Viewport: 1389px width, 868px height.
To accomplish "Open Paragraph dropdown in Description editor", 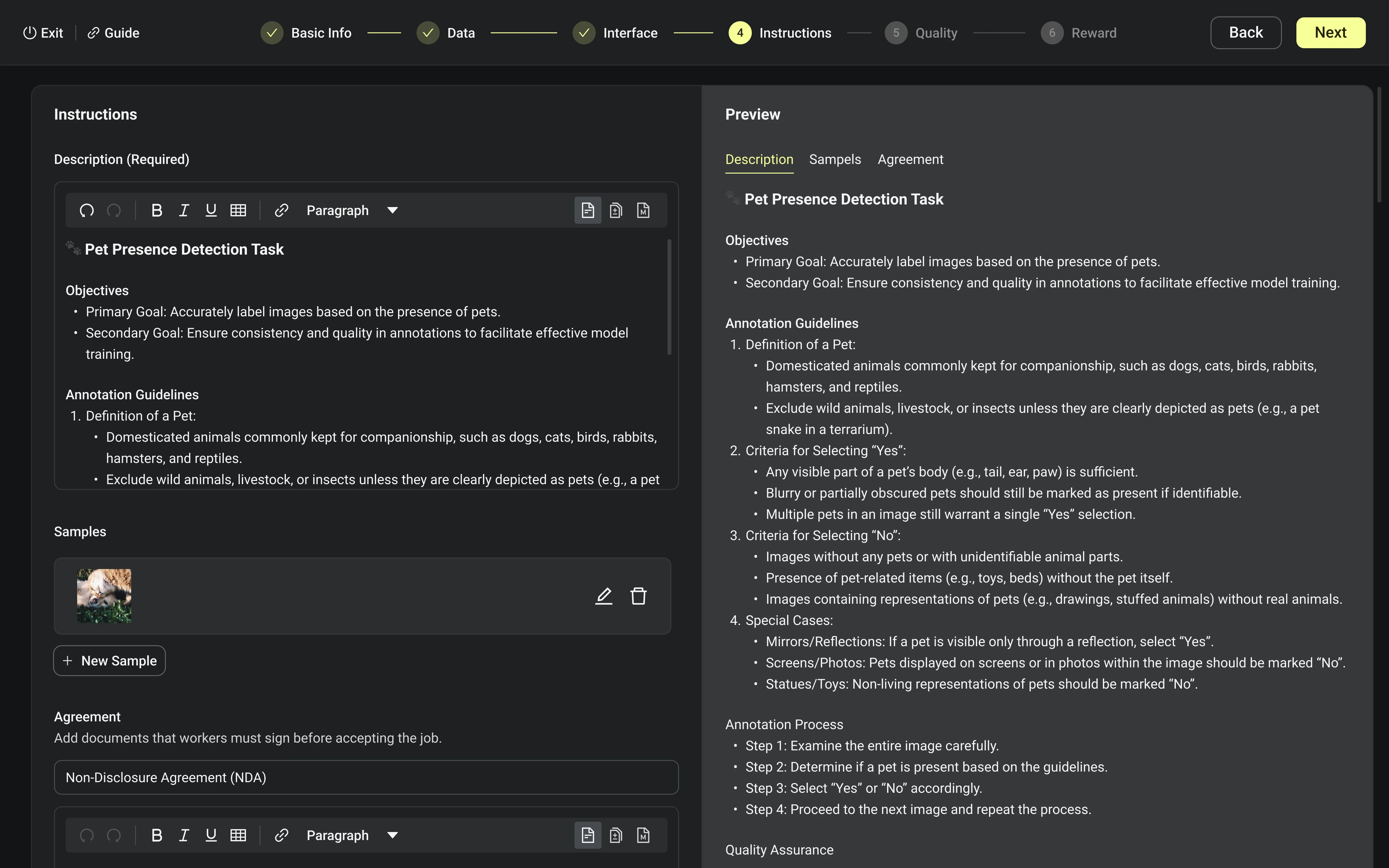I will click(x=352, y=211).
